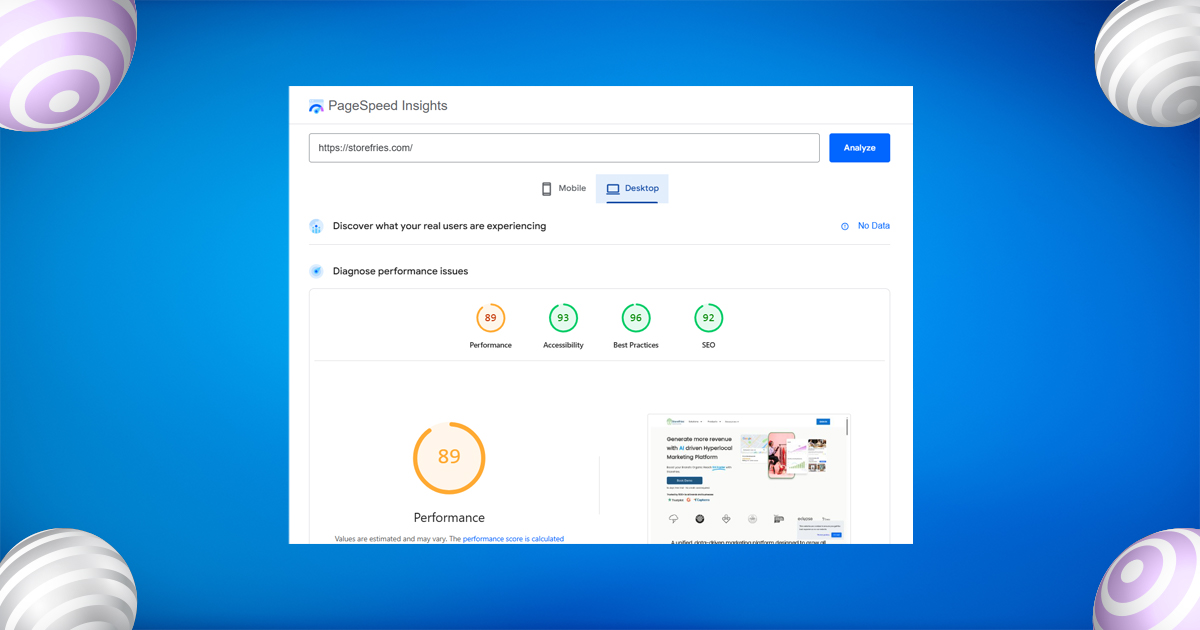Click the SEO score 92 gauge
1200x630 pixels.
click(x=708, y=319)
